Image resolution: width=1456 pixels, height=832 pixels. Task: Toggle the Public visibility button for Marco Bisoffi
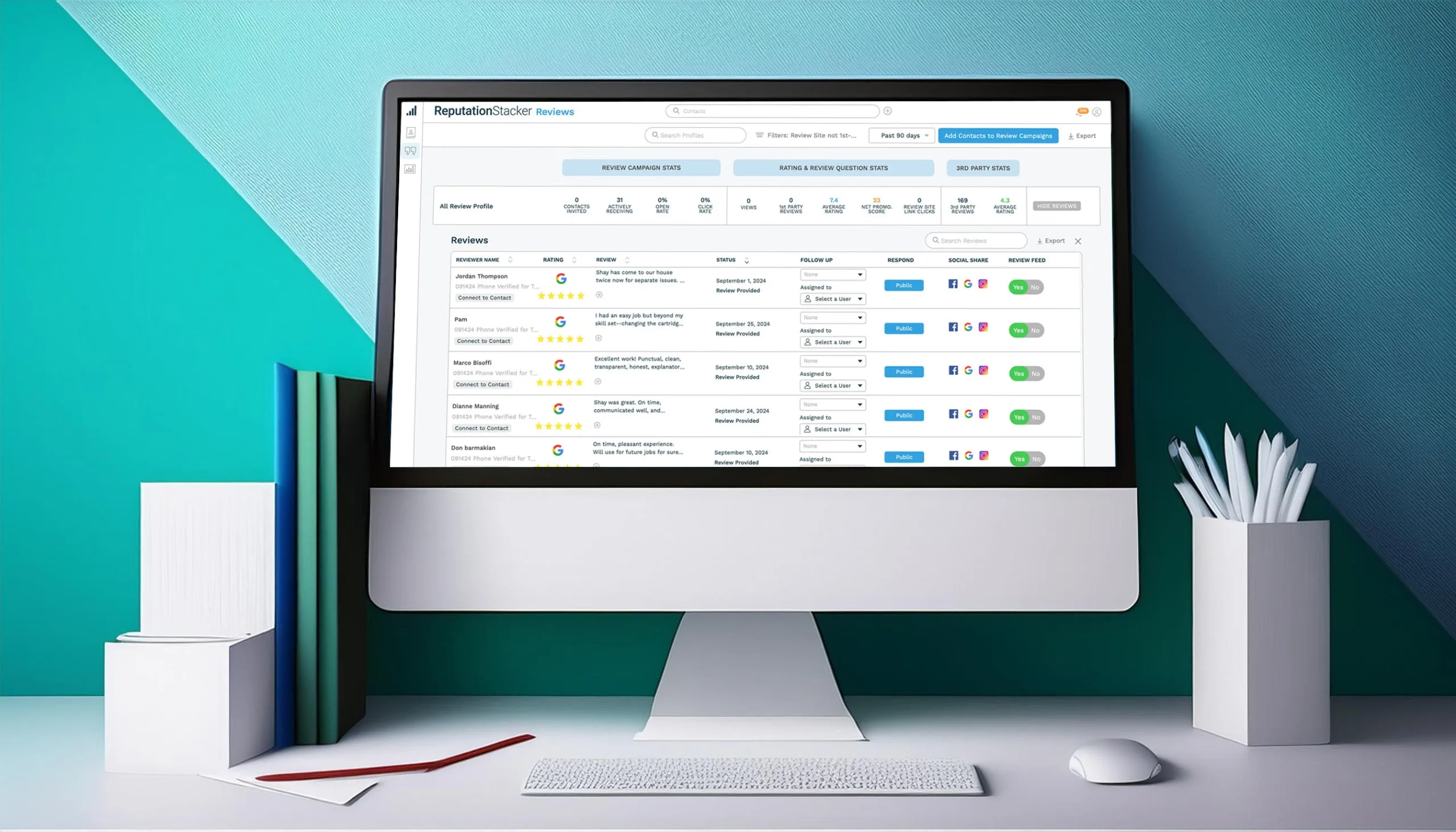904,372
